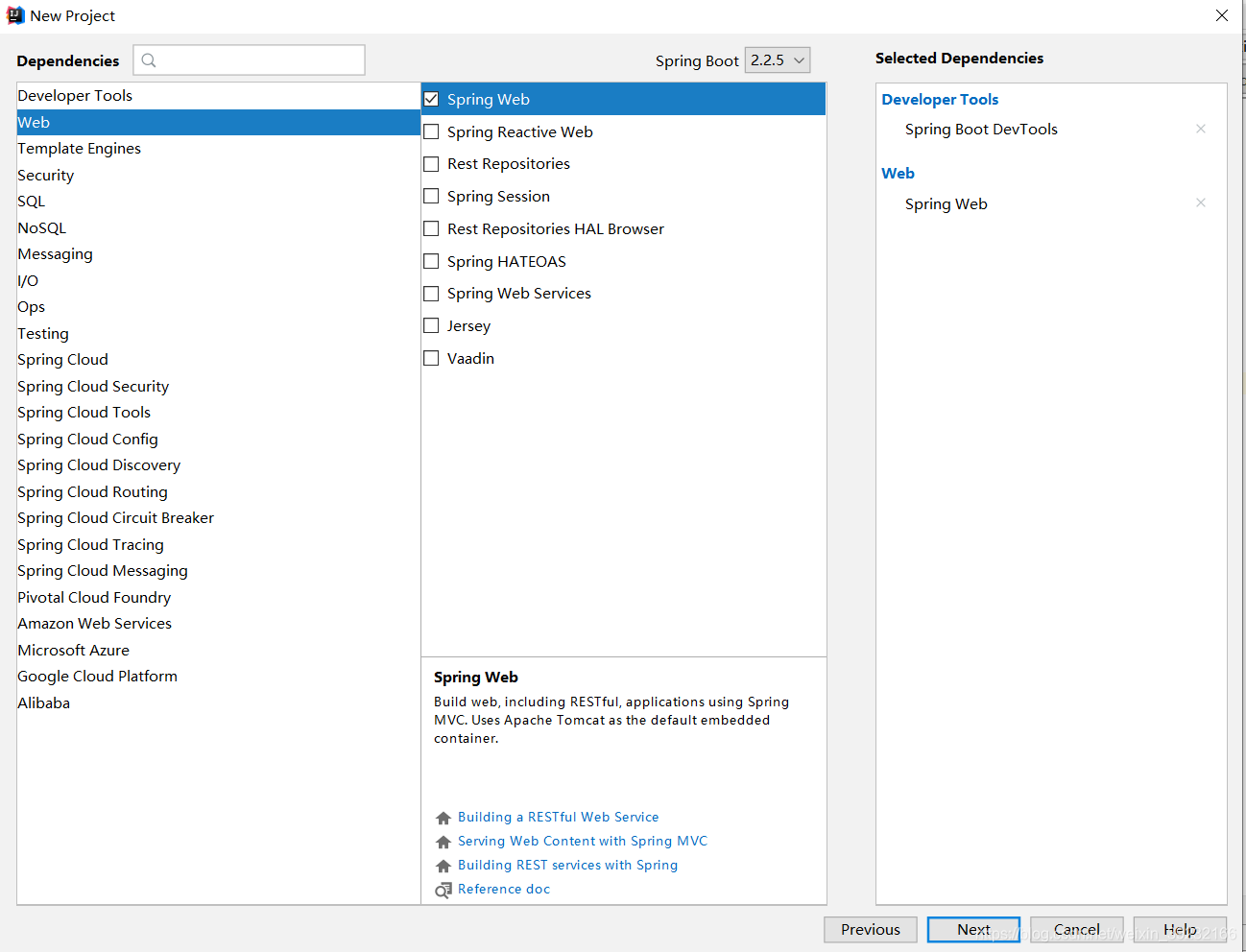
Task: Open the Messaging category
Action: tap(219, 254)
